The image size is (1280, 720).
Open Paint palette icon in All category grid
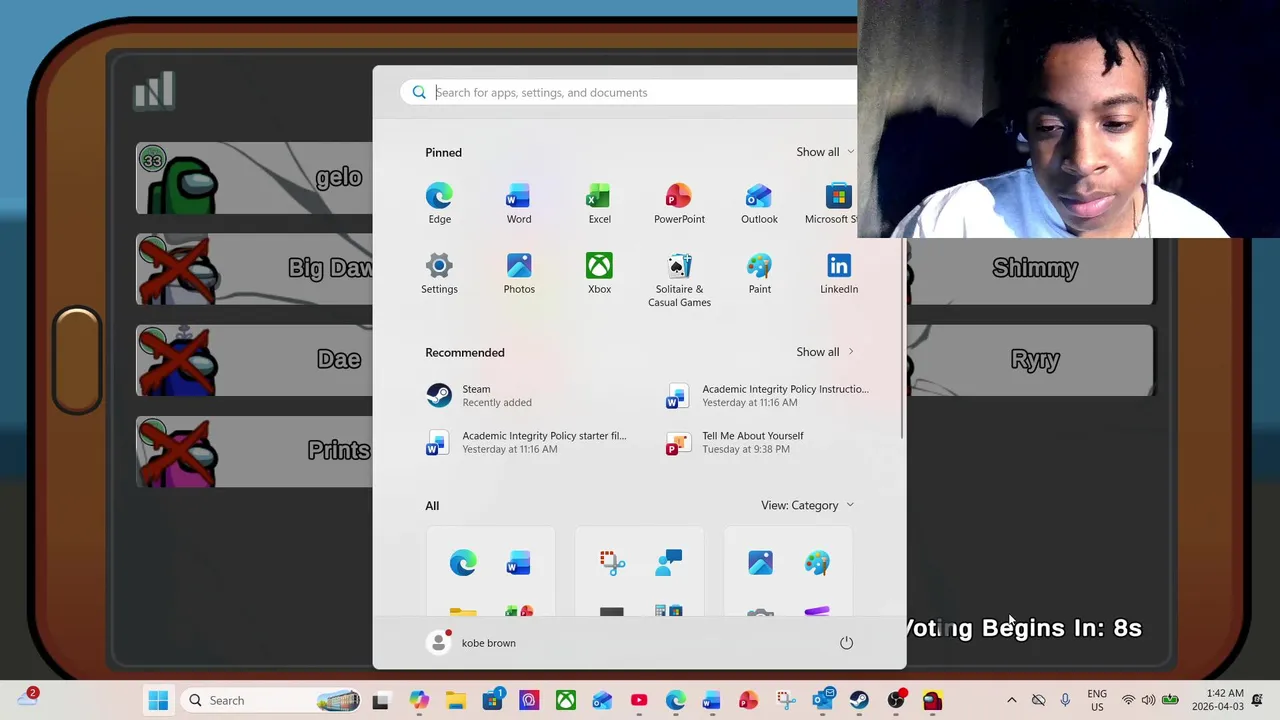click(x=817, y=563)
